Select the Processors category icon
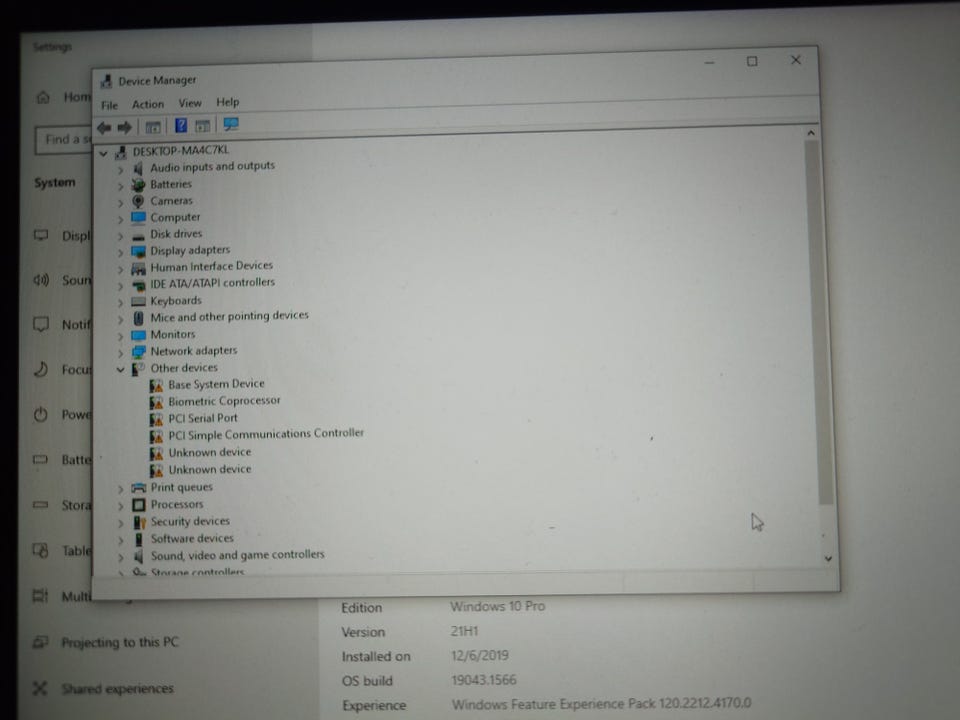The height and width of the screenshot is (720, 960). [x=139, y=505]
